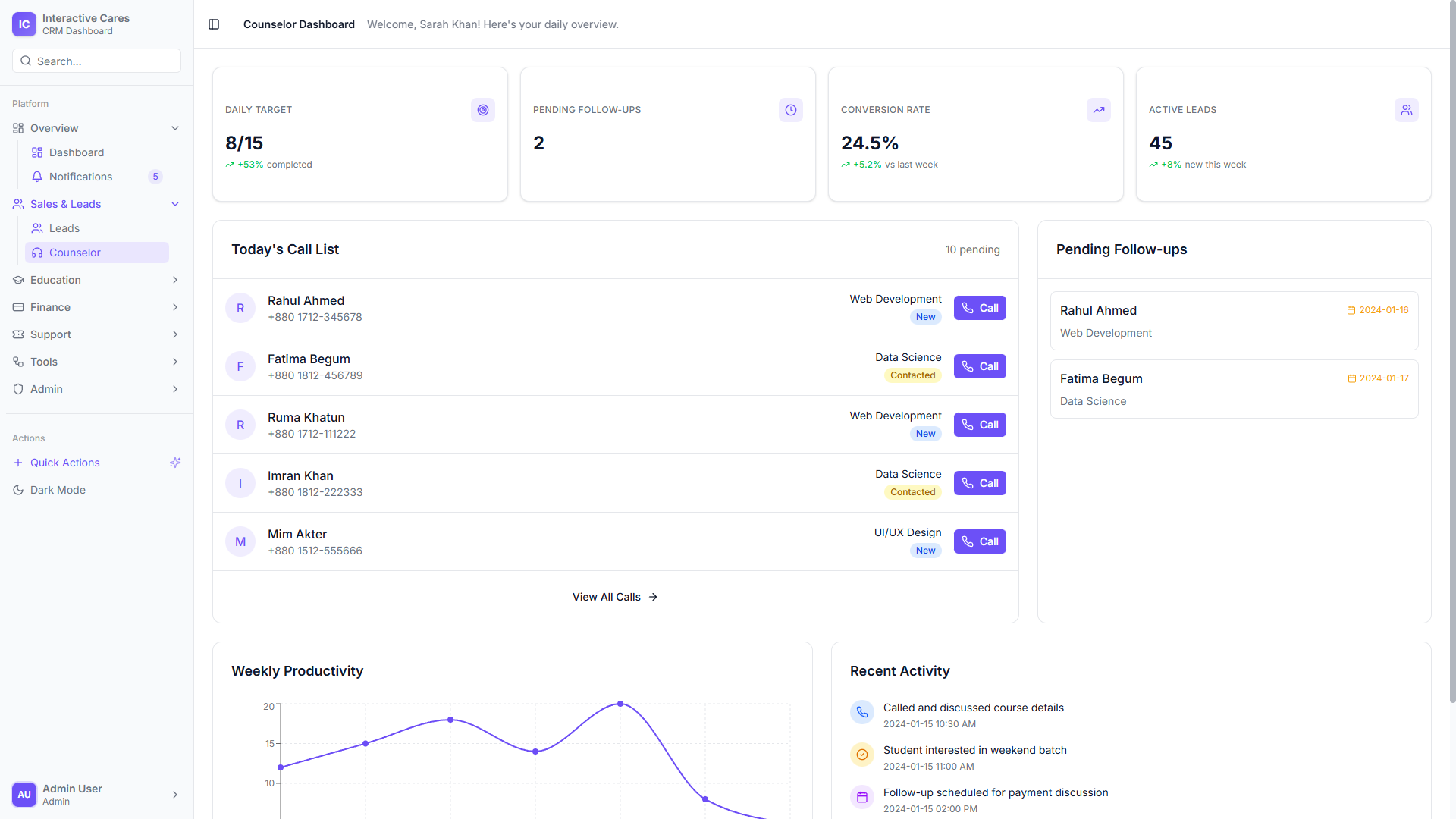
Task: Toggle the sidebar with the panel icon
Action: click(x=213, y=24)
